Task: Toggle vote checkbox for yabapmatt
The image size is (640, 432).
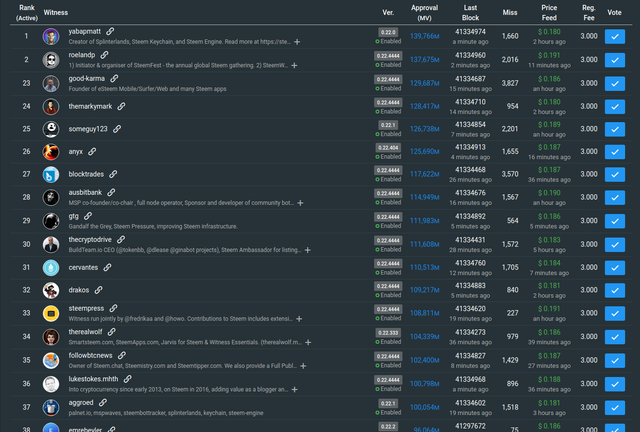Action: click(615, 36)
